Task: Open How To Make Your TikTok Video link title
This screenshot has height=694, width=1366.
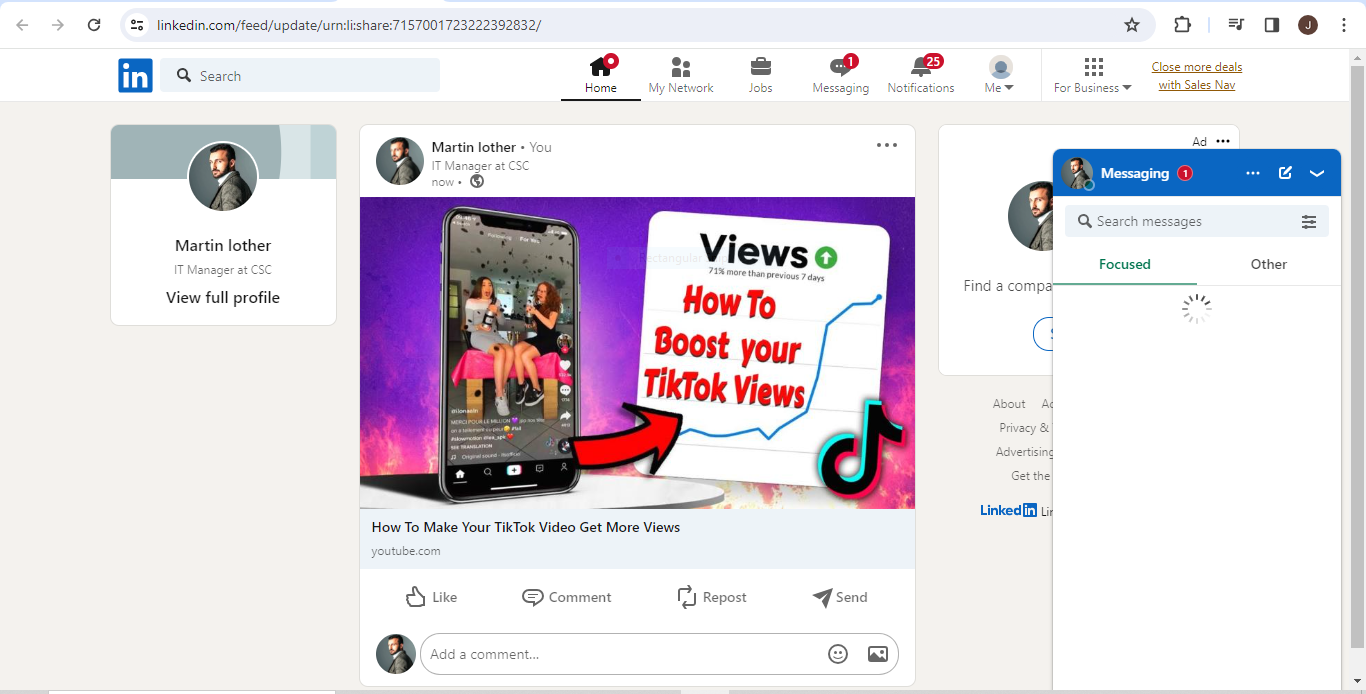Action: click(x=526, y=527)
